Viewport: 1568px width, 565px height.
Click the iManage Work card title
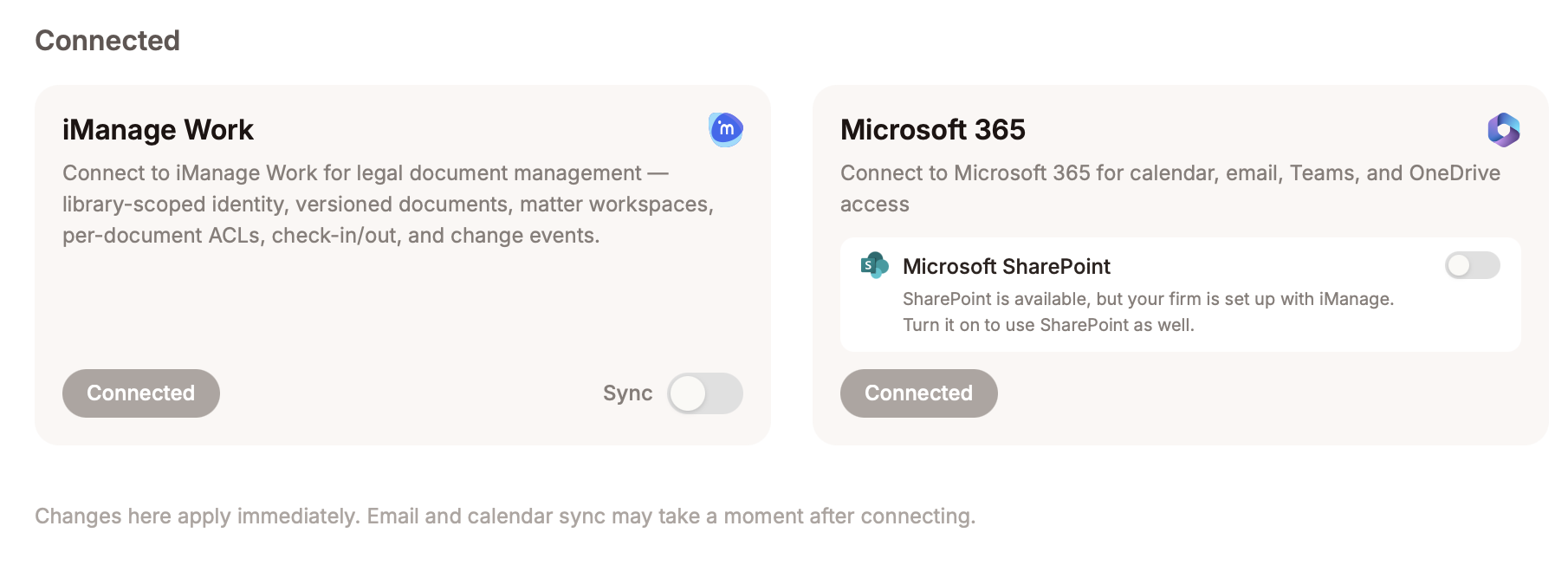pos(158,130)
